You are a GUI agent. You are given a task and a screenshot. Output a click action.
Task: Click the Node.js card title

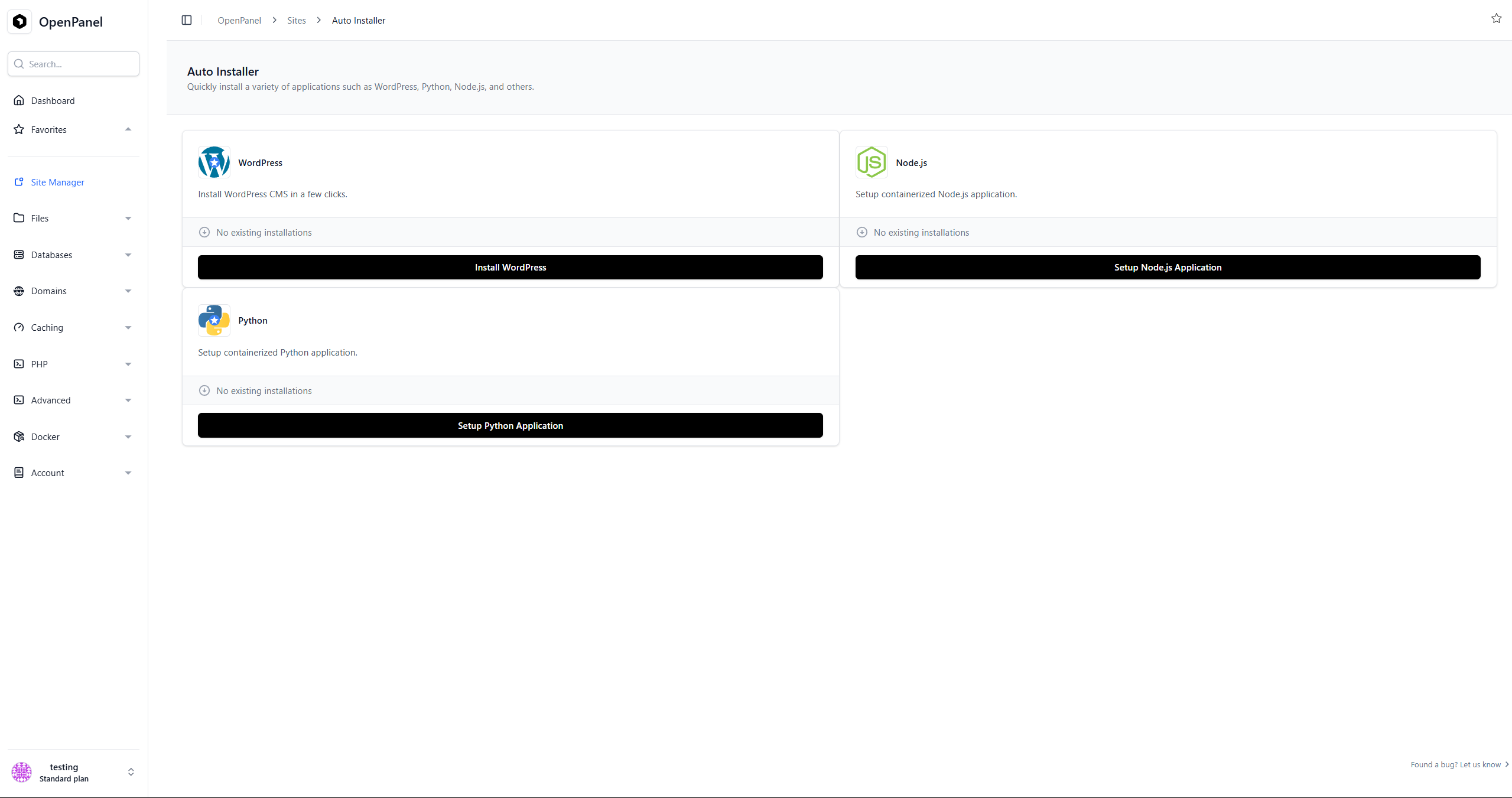pyautogui.click(x=911, y=162)
